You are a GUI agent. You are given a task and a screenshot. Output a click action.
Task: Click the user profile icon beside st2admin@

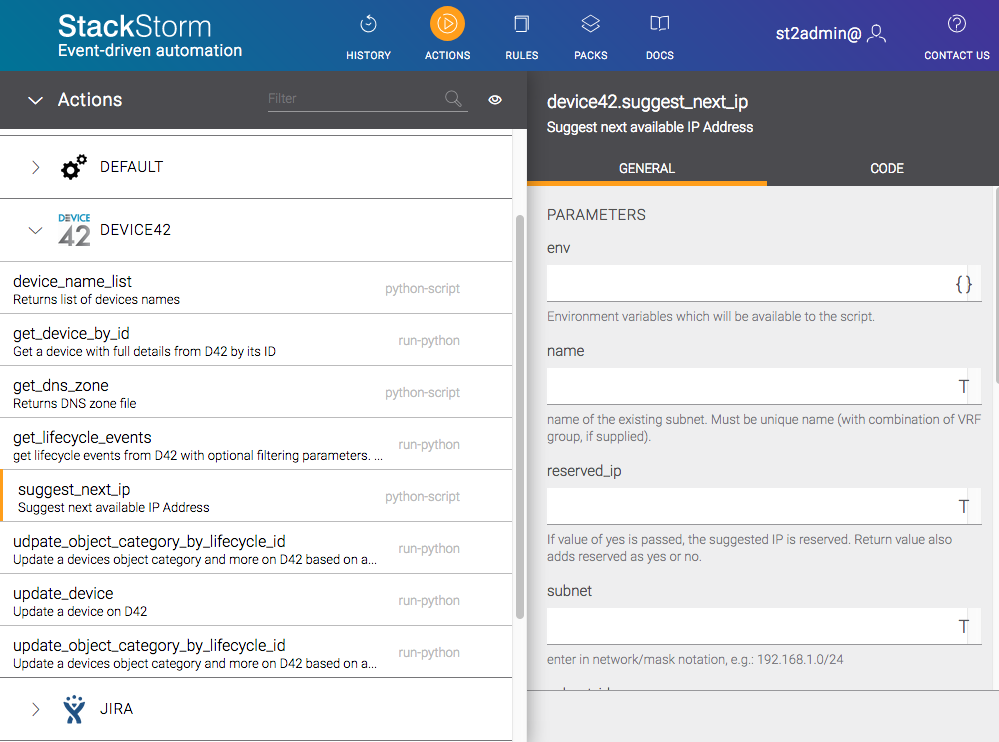[877, 34]
